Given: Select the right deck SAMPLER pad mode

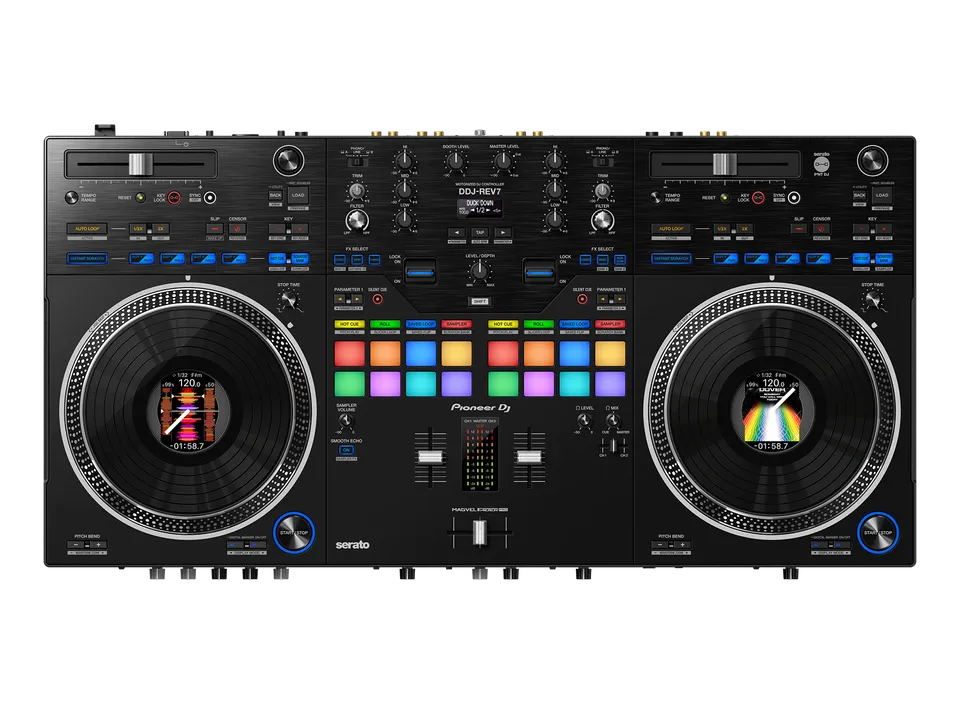Looking at the screenshot, I should 610,324.
